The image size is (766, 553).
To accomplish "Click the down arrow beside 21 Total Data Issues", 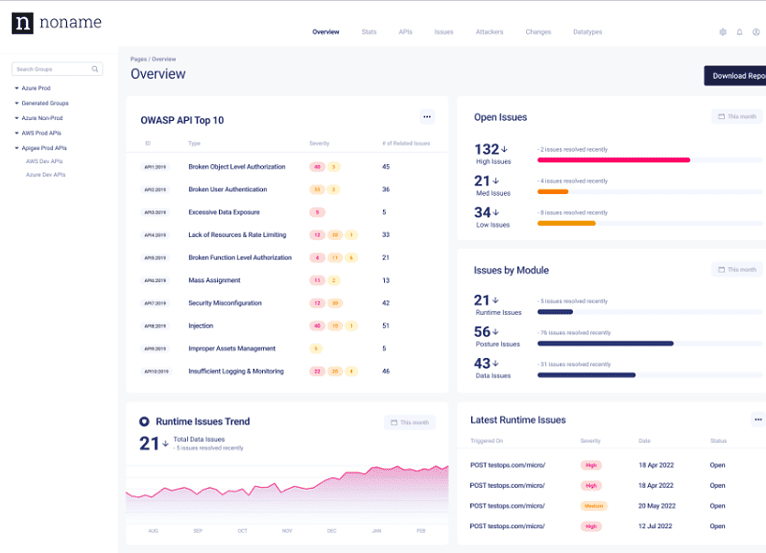I will 166,444.
